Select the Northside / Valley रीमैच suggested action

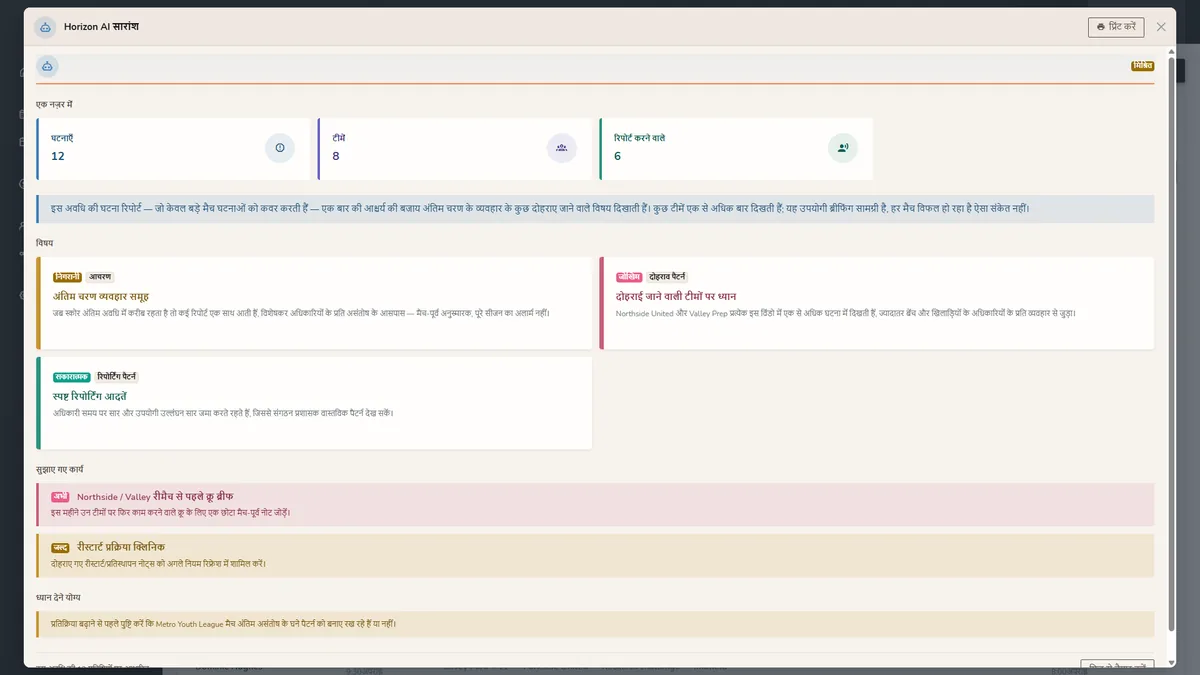(595, 504)
